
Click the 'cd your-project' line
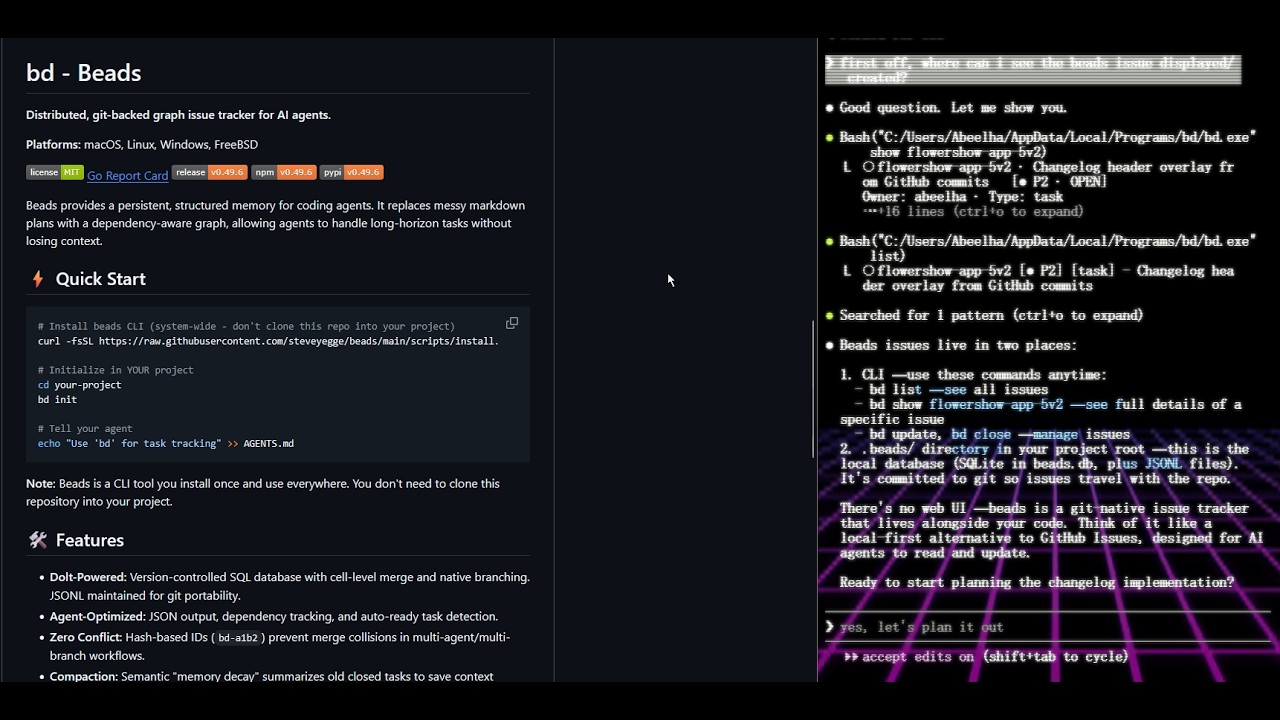(79, 385)
